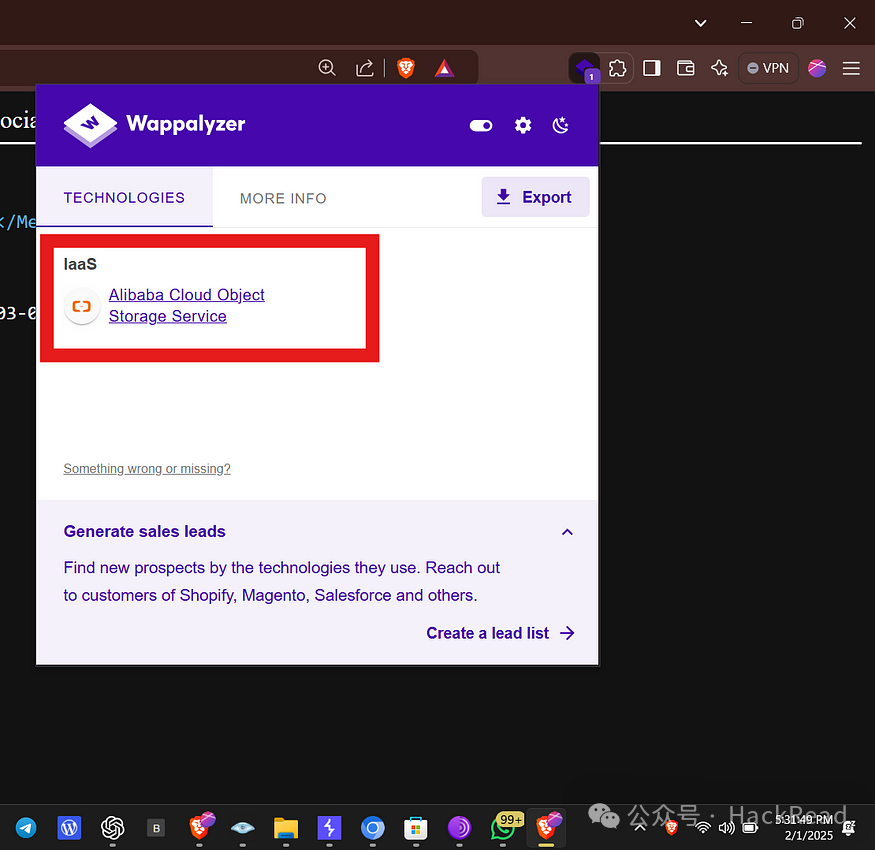Open Brave Shields lion icon

(406, 68)
